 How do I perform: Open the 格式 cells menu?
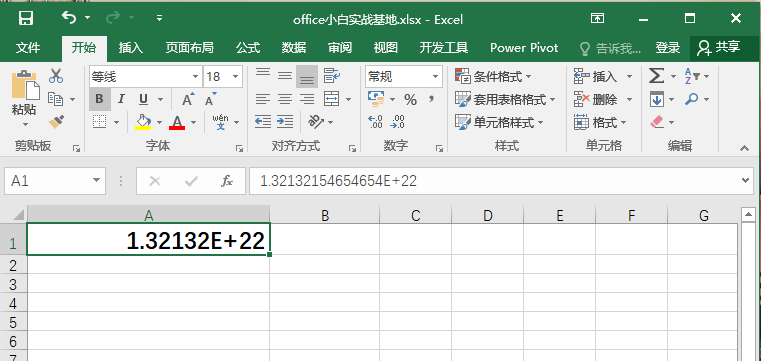(601, 122)
